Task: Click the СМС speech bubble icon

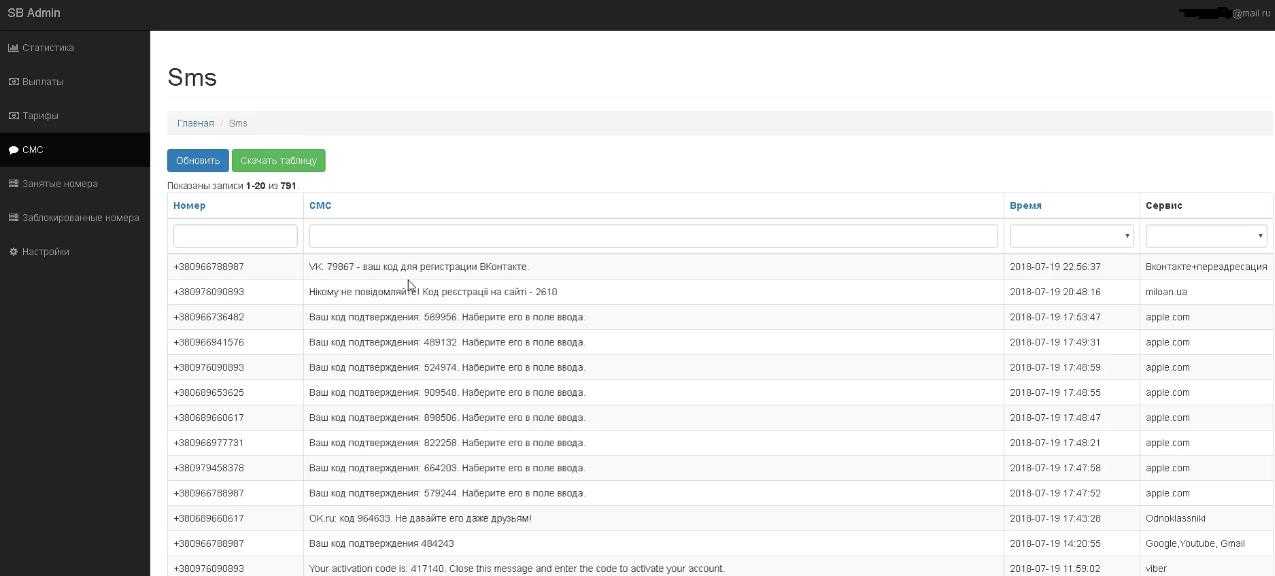Action: (x=13, y=150)
